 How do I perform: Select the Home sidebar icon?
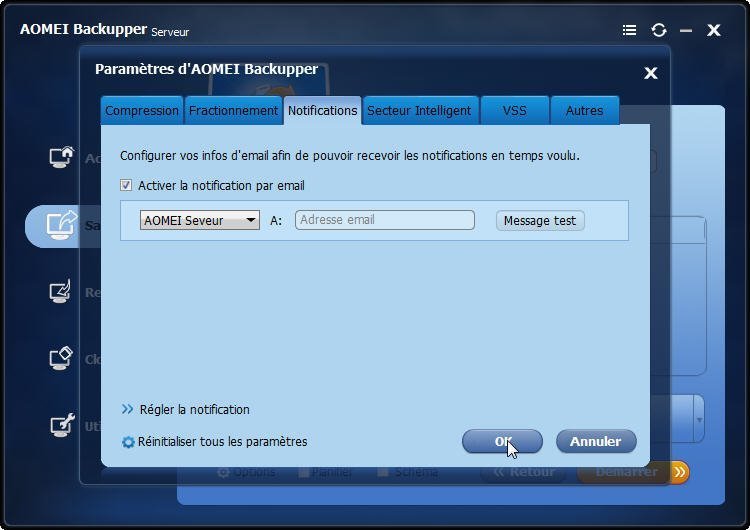coord(62,157)
